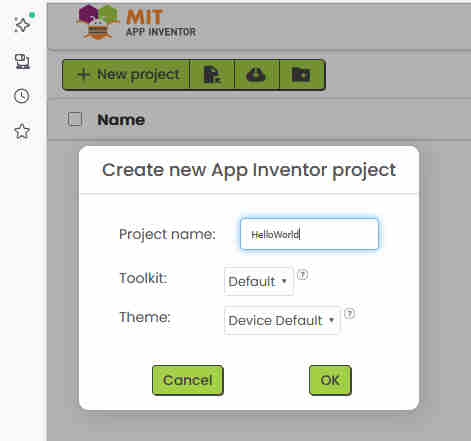Viewport: 471px width, 441px height.
Task: Click the Project name: label
Action: tap(167, 234)
